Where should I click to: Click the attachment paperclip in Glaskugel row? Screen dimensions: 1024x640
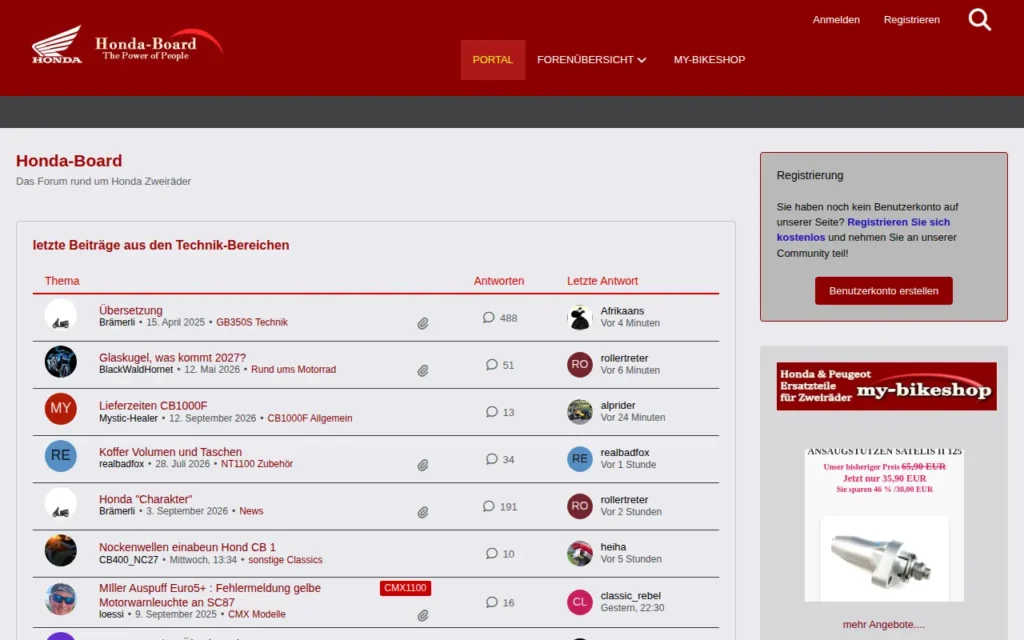(x=423, y=370)
